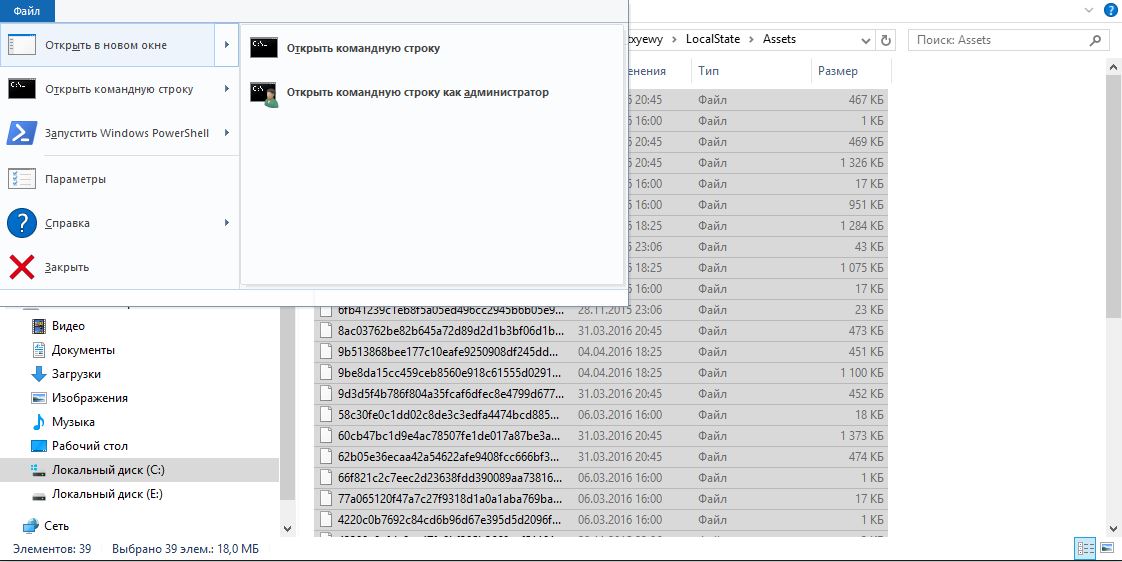Click in the Поиск: Assets search field

(1000, 40)
